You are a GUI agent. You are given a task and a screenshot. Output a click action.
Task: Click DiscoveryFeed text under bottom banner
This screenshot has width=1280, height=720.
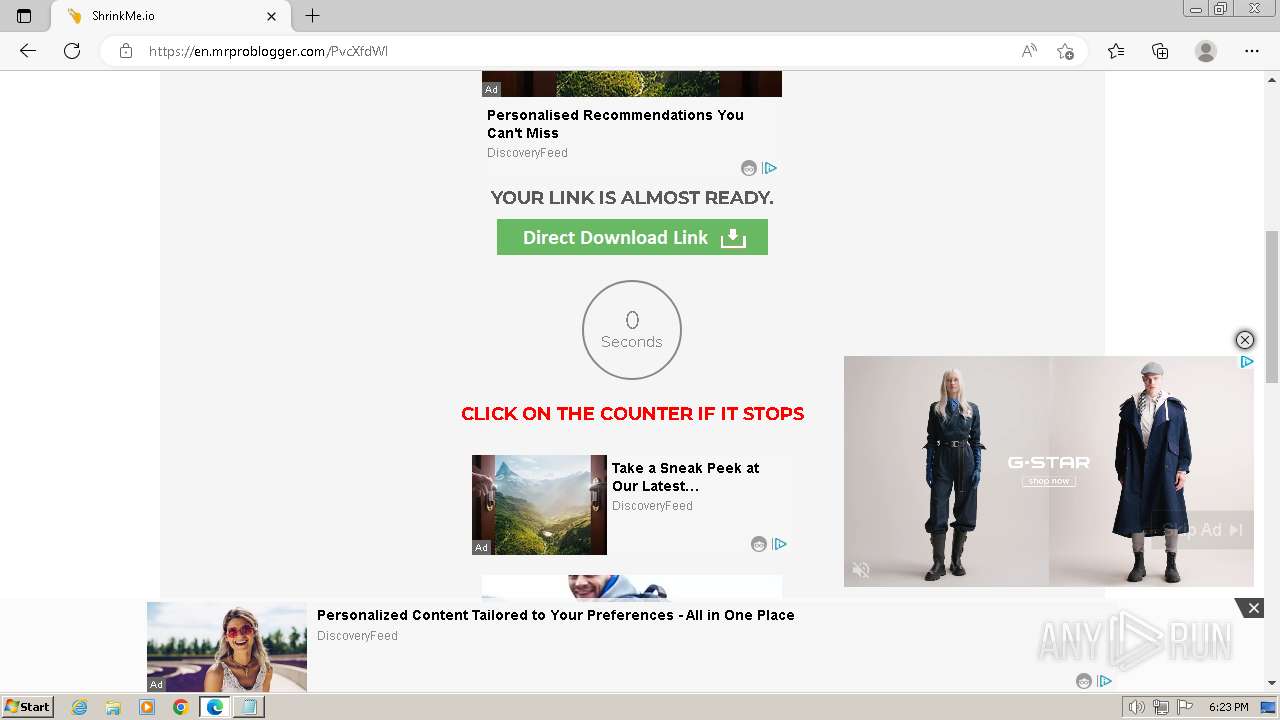click(x=357, y=636)
